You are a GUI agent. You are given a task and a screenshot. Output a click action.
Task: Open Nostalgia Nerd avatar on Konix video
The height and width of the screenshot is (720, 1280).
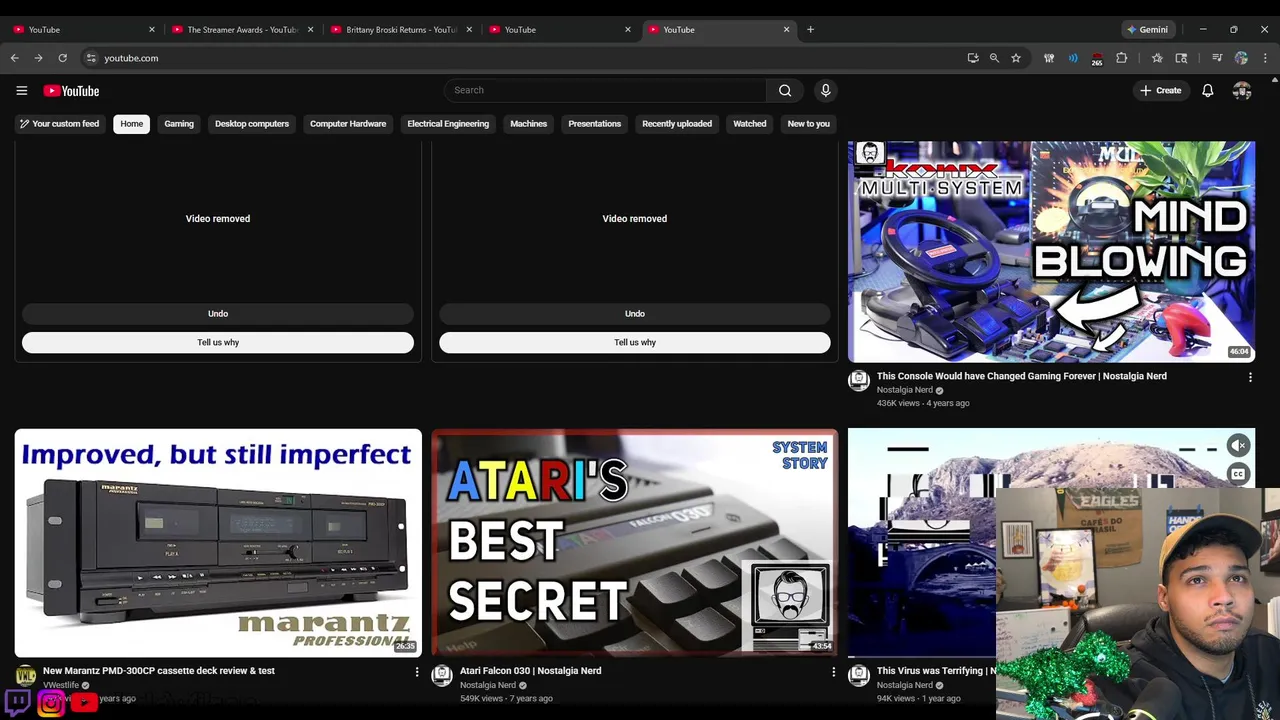click(x=859, y=380)
